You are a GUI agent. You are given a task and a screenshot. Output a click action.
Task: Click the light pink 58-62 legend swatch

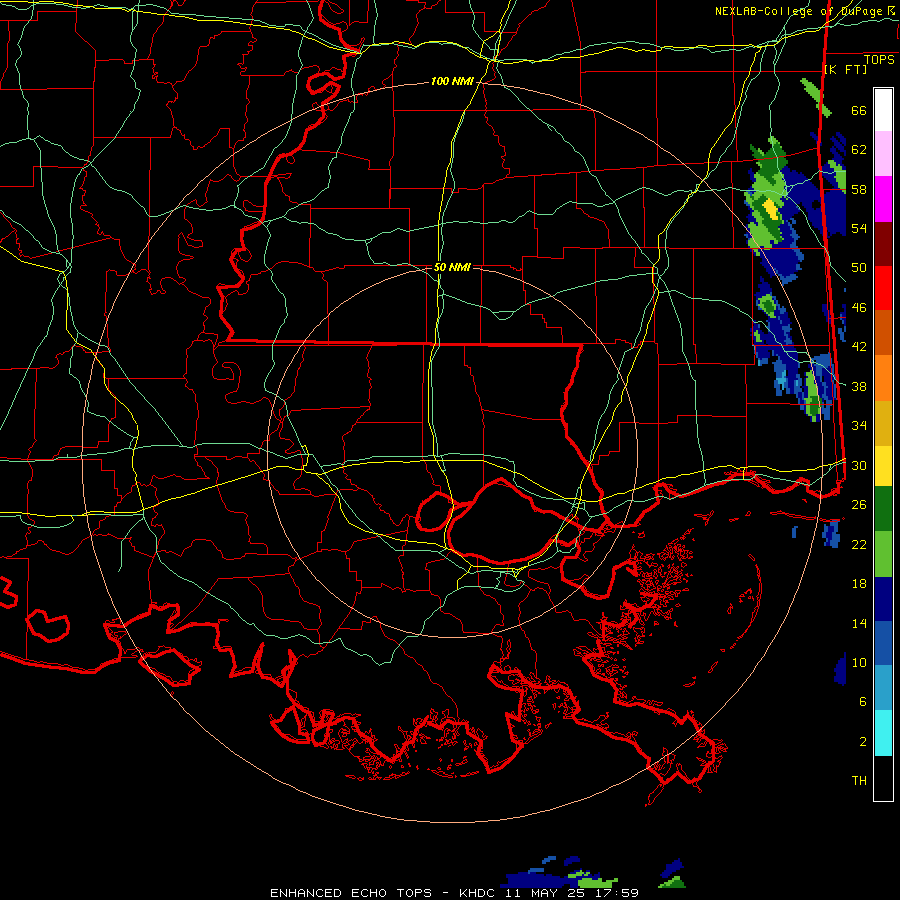pyautogui.click(x=883, y=154)
